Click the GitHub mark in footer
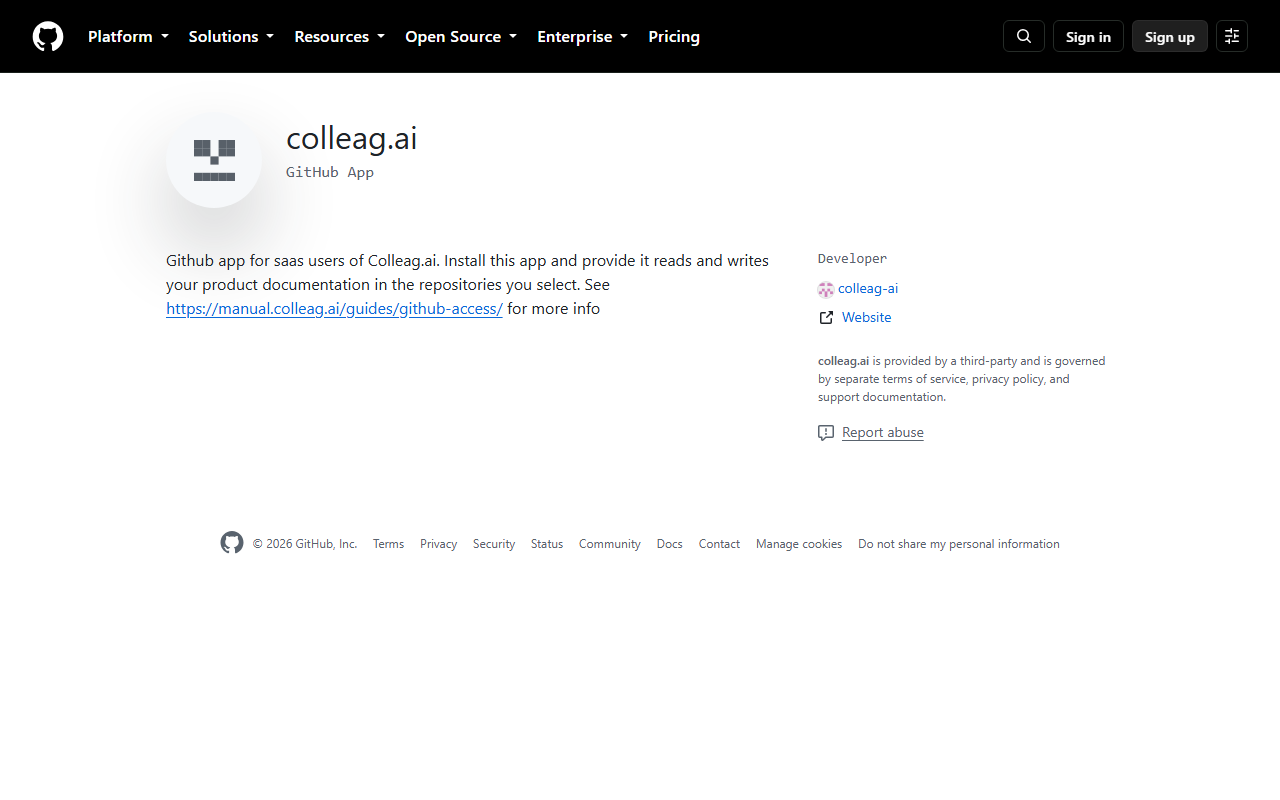This screenshot has width=1280, height=800. pos(232,543)
